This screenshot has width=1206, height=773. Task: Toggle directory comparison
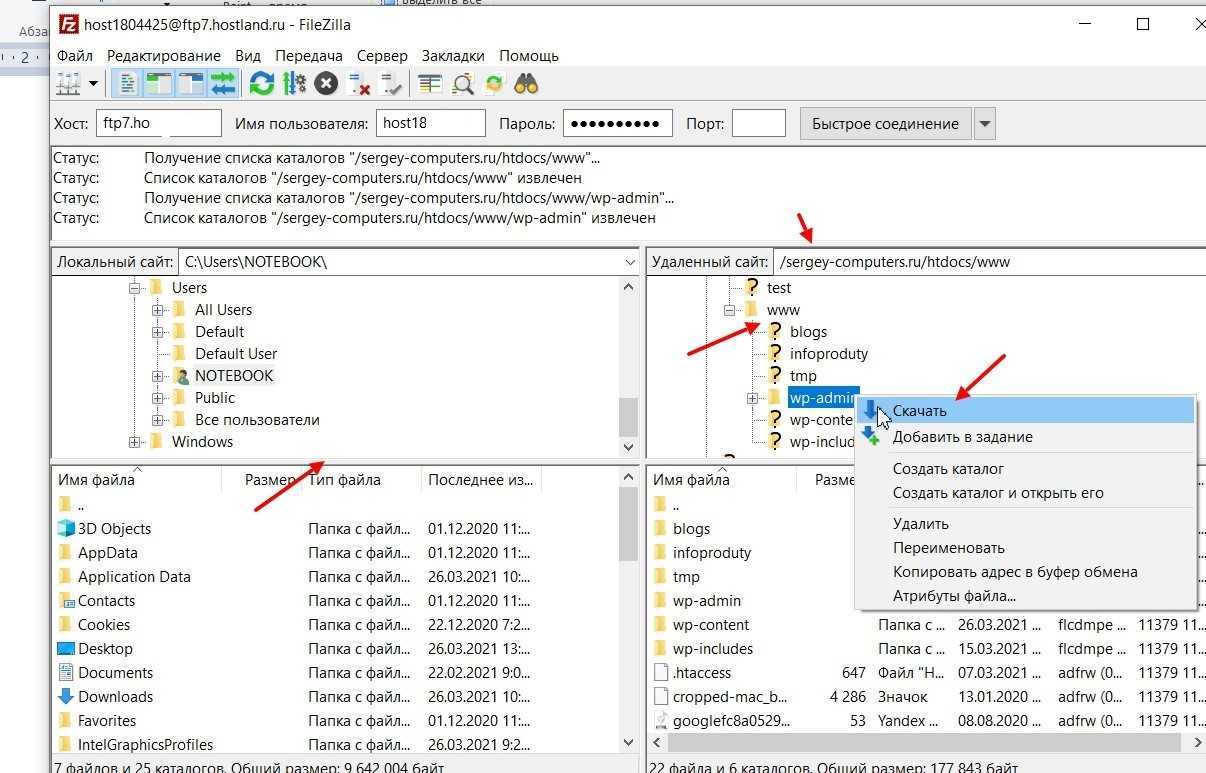pos(462,84)
